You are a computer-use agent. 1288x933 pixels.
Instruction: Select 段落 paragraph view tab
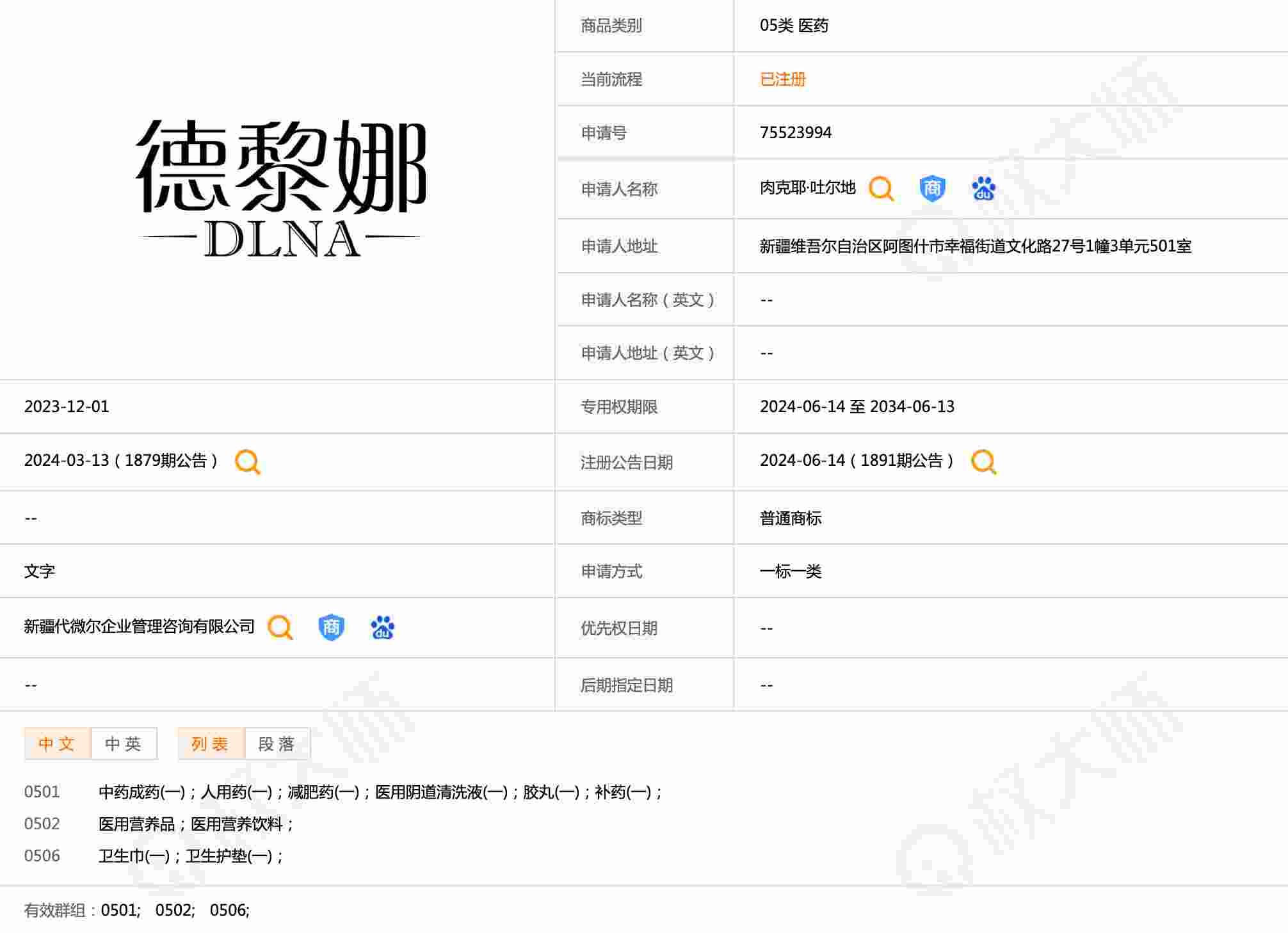pos(277,744)
